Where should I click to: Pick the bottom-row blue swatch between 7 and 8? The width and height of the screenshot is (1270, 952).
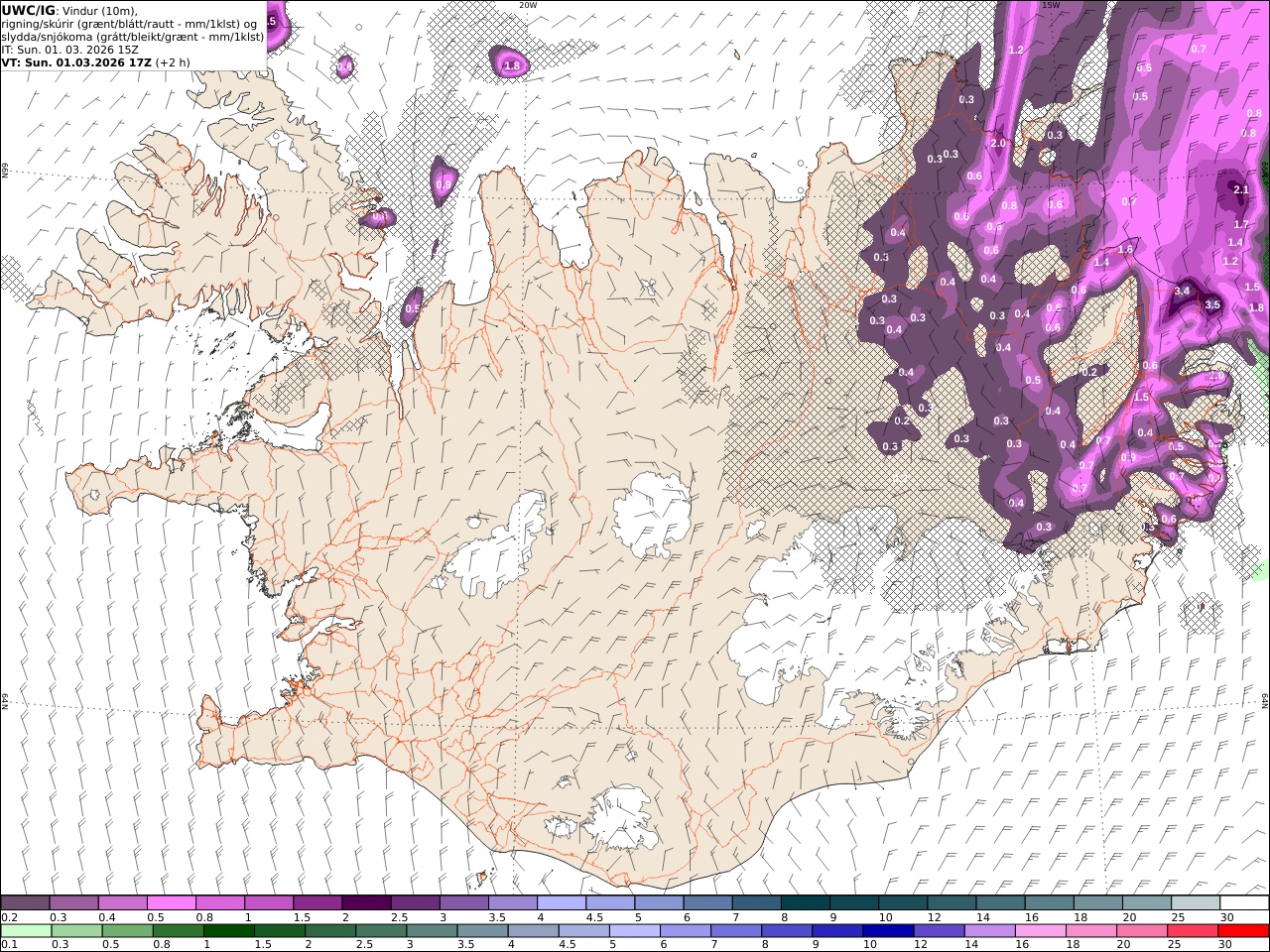coord(735,931)
